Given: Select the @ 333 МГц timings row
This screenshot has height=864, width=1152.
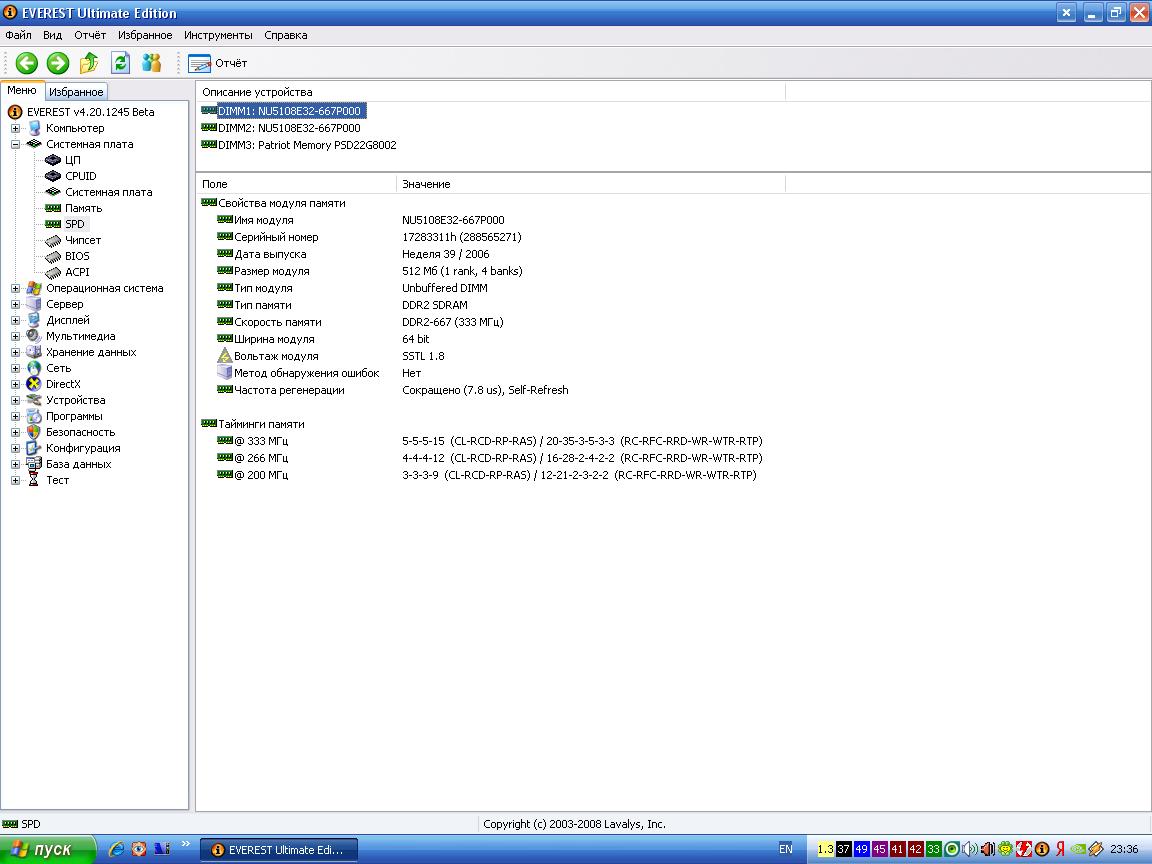Looking at the screenshot, I should point(489,442).
